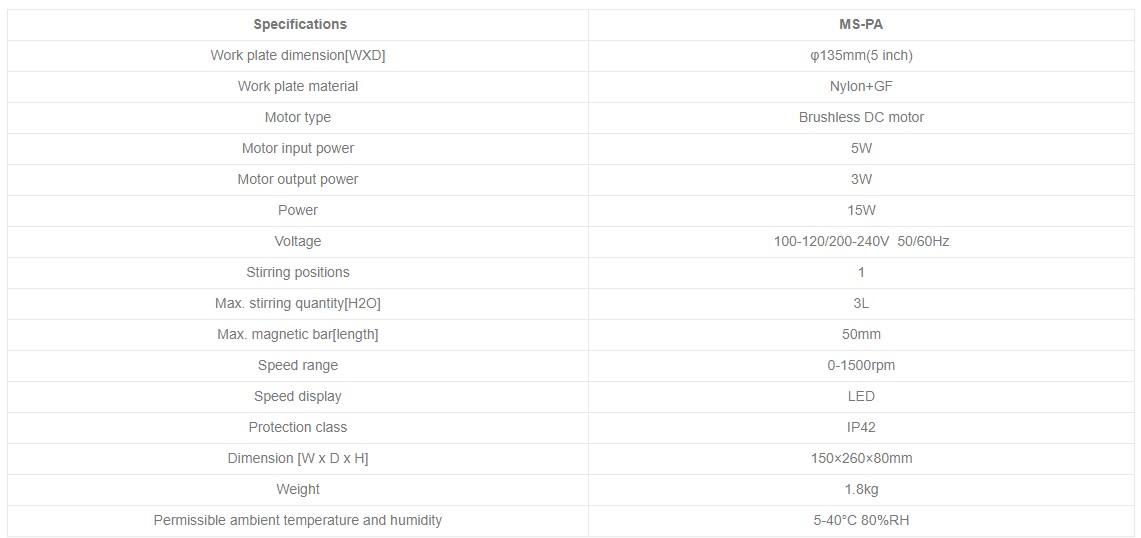
Task: Select the Max. magnetic bar[length] label
Action: coord(298,334)
